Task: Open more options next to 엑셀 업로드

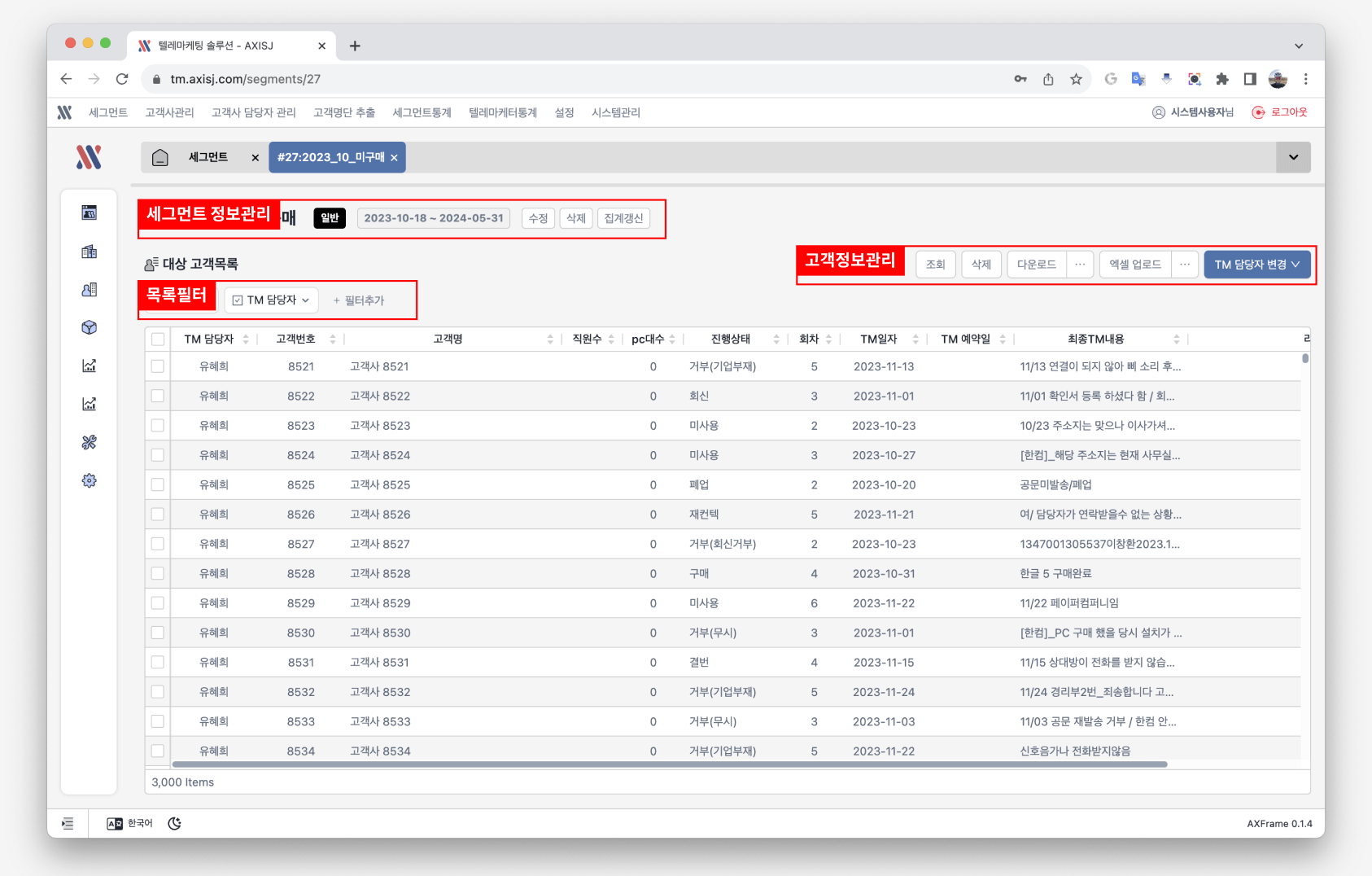Action: (x=1185, y=265)
